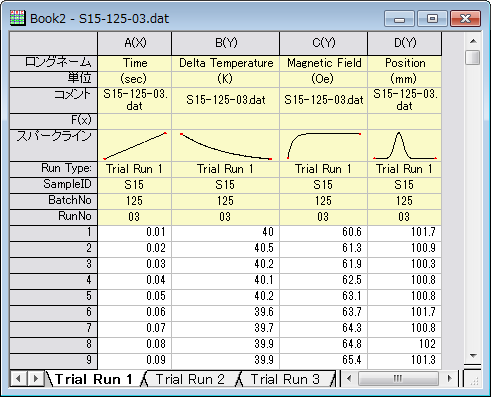Click cell value 65.4 in column C

pos(323,361)
